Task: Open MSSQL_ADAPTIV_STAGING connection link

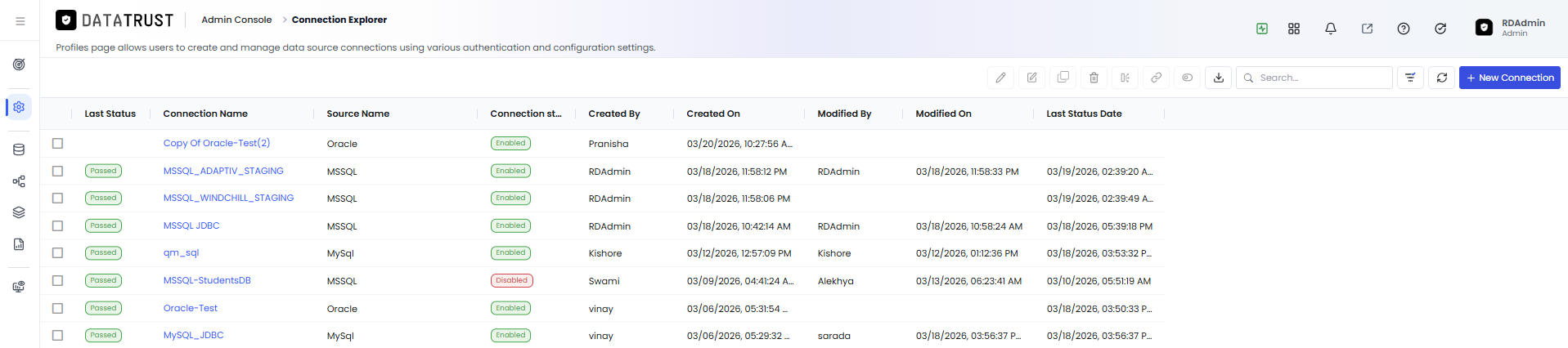Action: (x=223, y=171)
